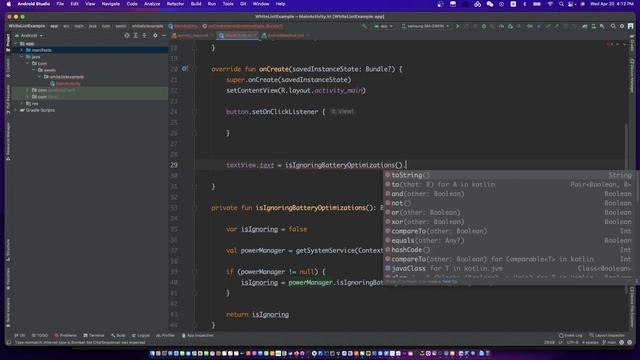Open the Build tool window at bottom
This screenshot has height=360, width=640.
coord(118,336)
